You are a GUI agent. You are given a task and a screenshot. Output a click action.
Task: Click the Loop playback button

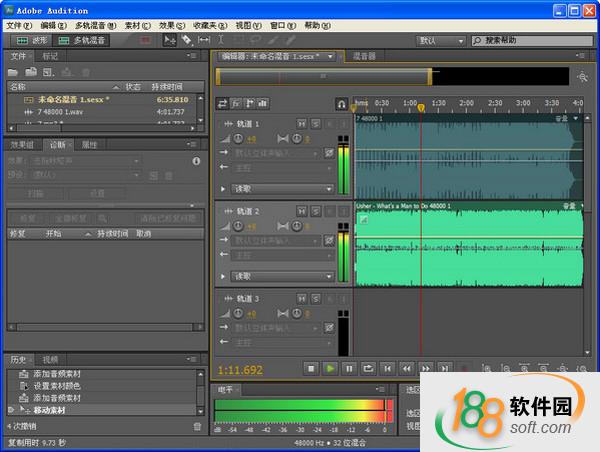point(368,369)
